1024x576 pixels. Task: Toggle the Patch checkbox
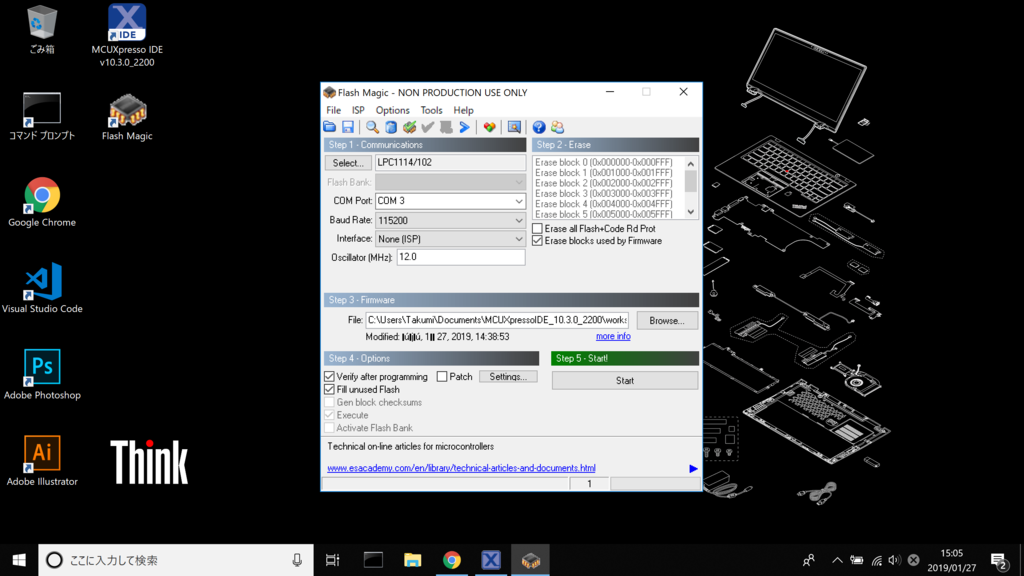coord(442,377)
